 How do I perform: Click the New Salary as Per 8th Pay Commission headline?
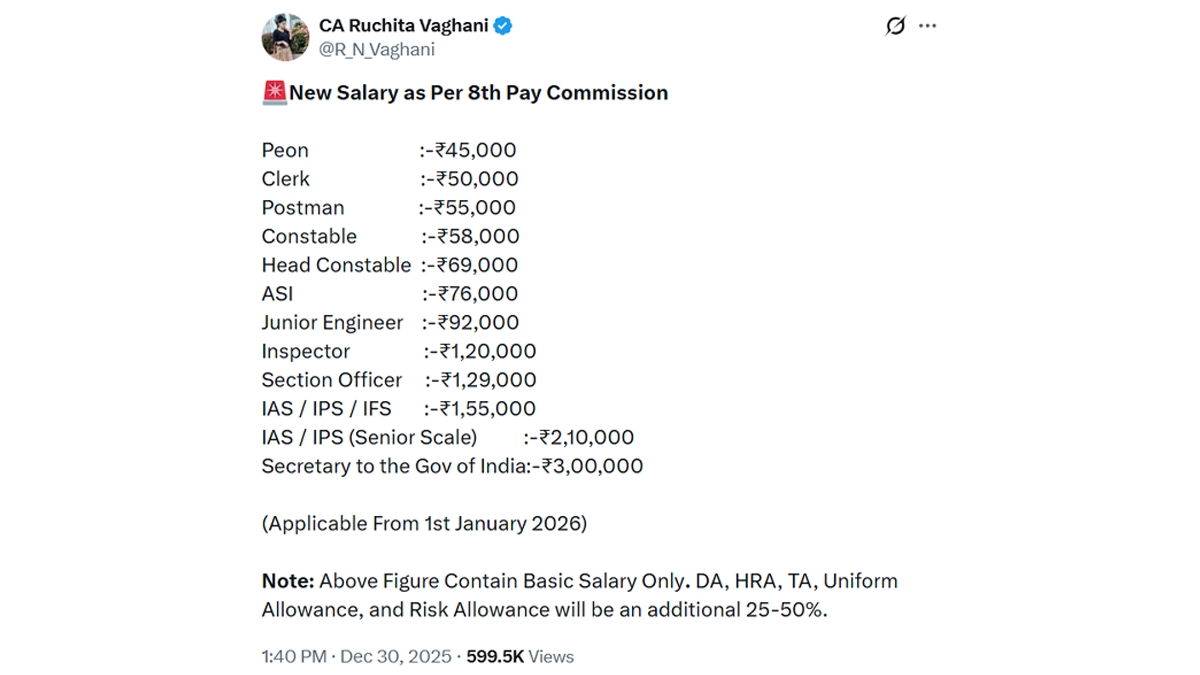click(478, 93)
